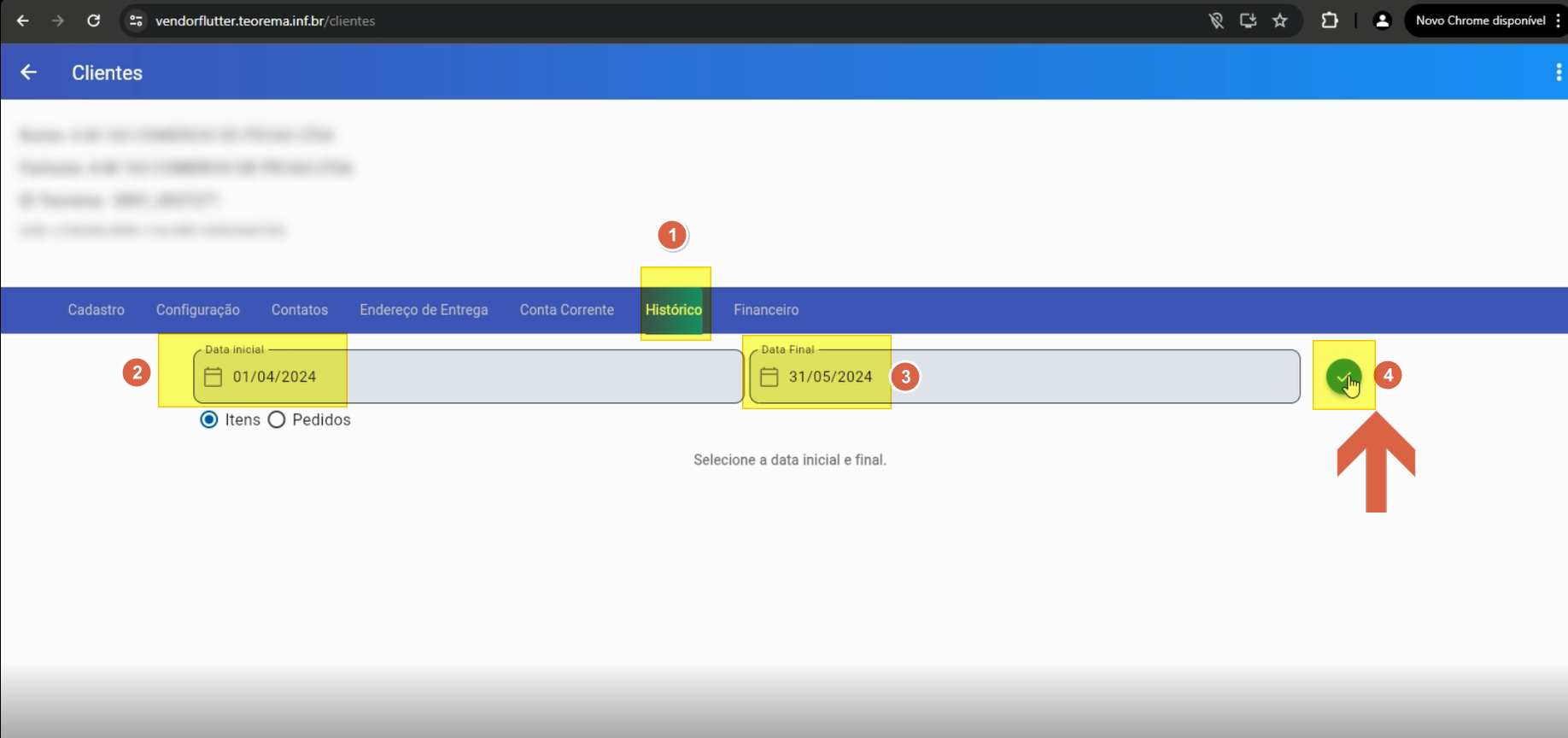Bookmark this page with the star icon

[x=1279, y=20]
